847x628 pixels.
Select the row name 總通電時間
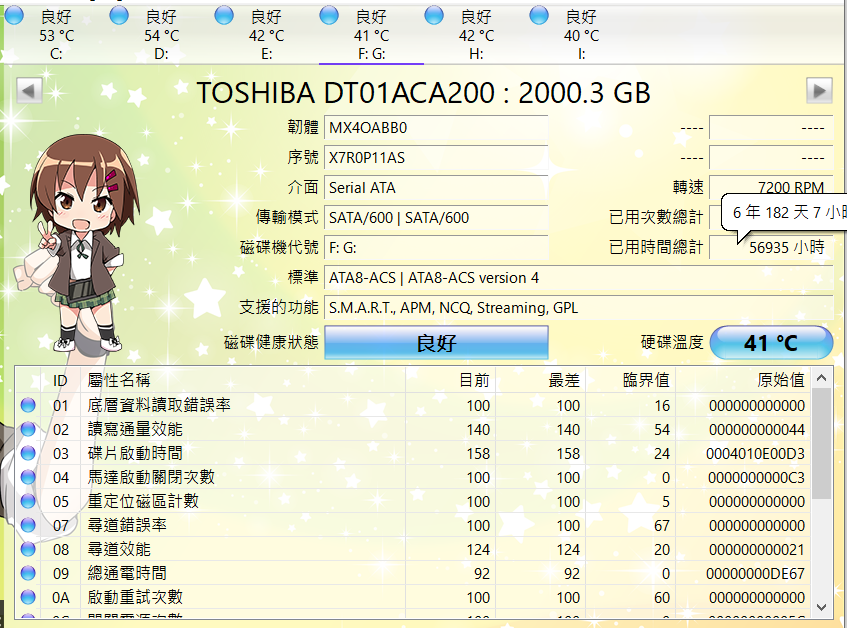(127, 573)
